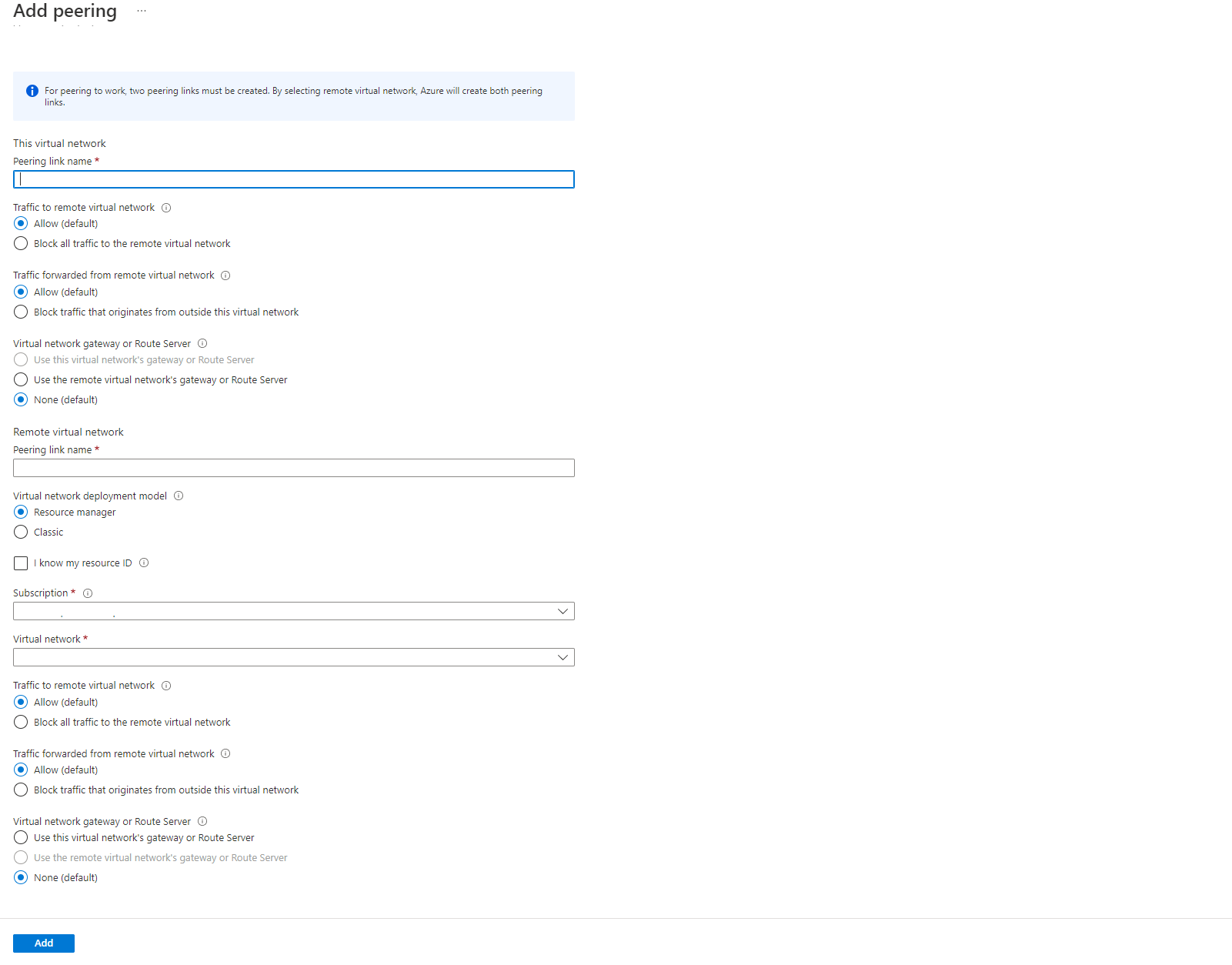Screen dimensions: 1232x965
Task: Open the info tooltip for Traffic to remote virtual network
Action: (166, 207)
